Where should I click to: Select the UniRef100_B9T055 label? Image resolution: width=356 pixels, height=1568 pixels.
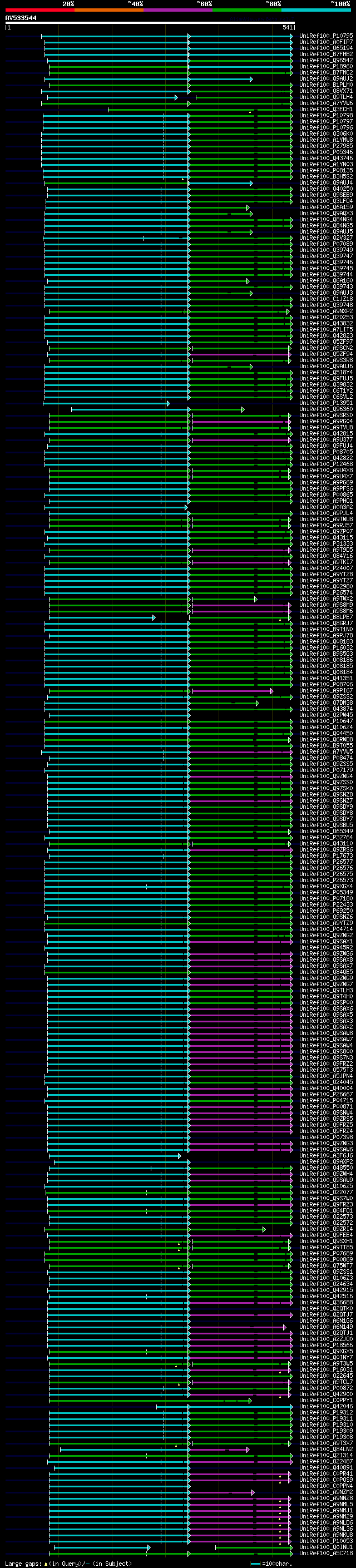[326, 746]
